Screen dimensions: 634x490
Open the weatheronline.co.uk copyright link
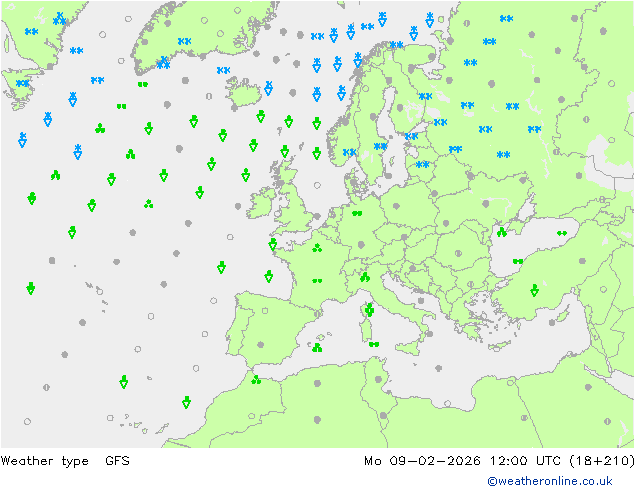pos(550,481)
